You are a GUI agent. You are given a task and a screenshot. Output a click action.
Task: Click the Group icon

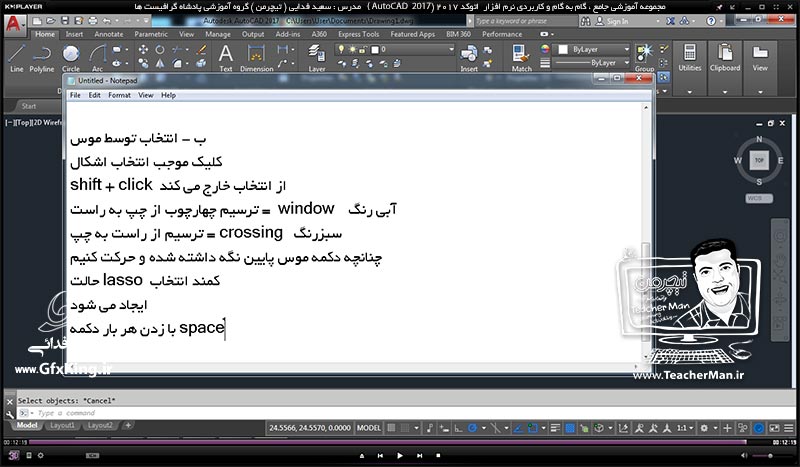(x=644, y=58)
